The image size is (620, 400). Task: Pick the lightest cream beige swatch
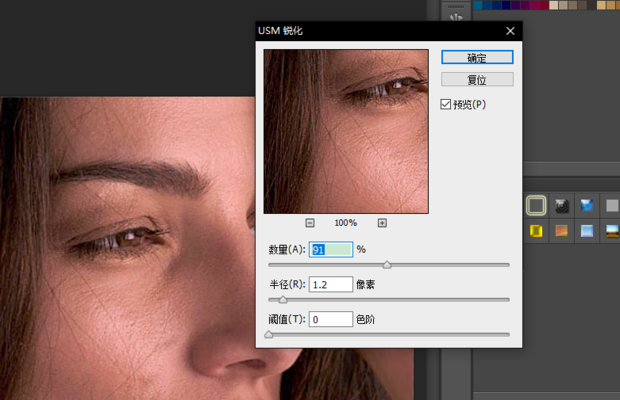click(554, 5)
